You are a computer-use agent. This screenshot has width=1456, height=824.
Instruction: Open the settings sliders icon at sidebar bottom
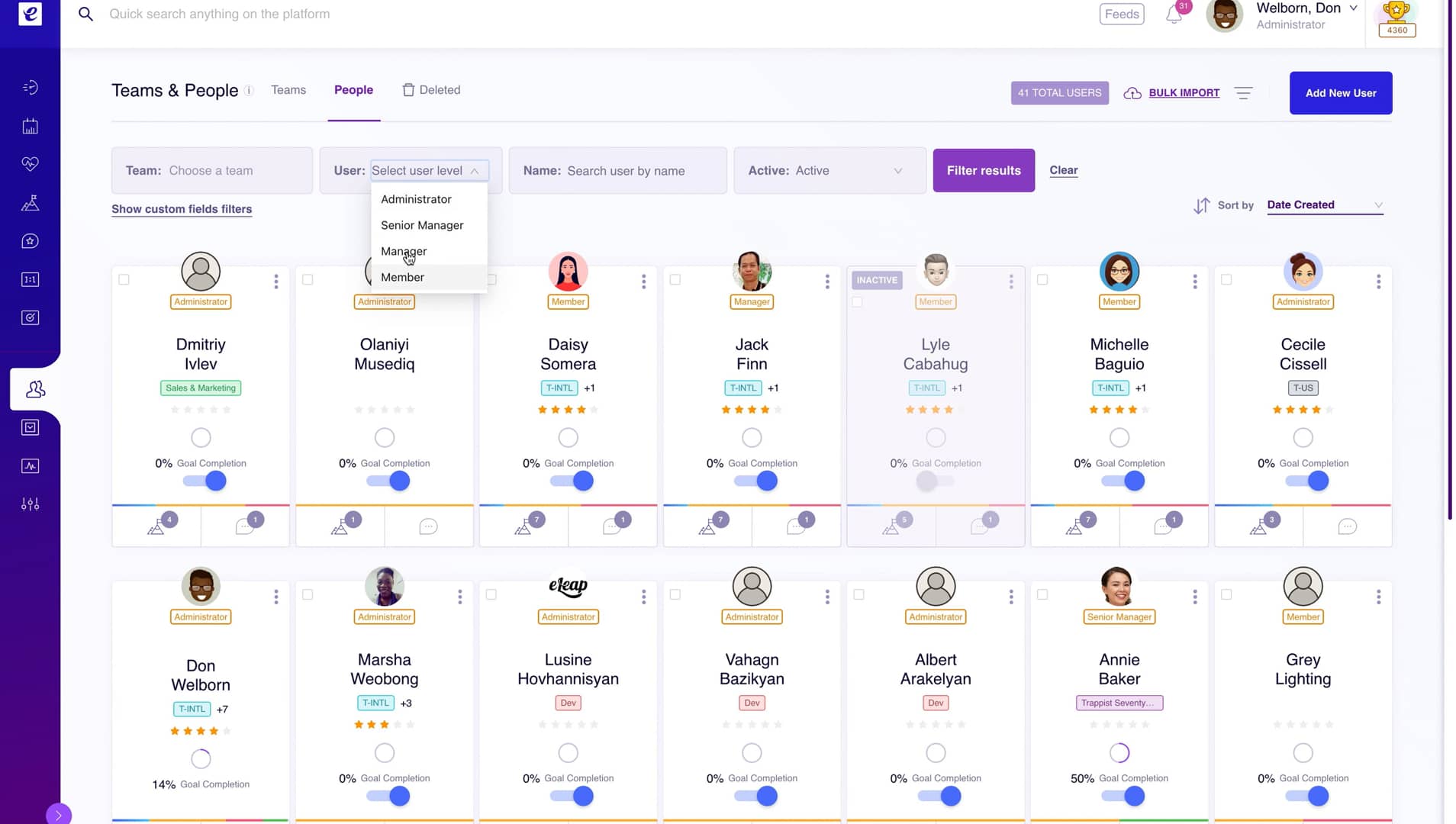point(31,504)
